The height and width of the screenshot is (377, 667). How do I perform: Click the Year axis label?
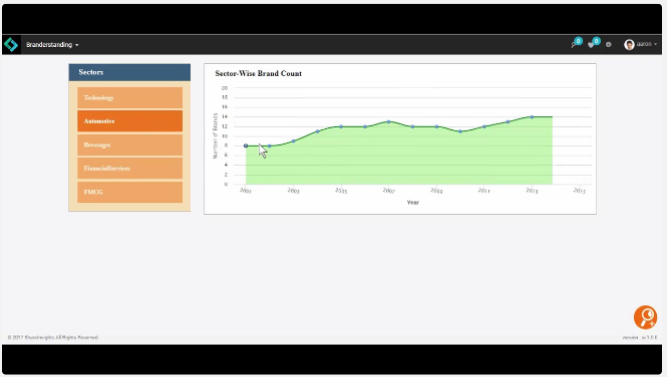point(413,203)
